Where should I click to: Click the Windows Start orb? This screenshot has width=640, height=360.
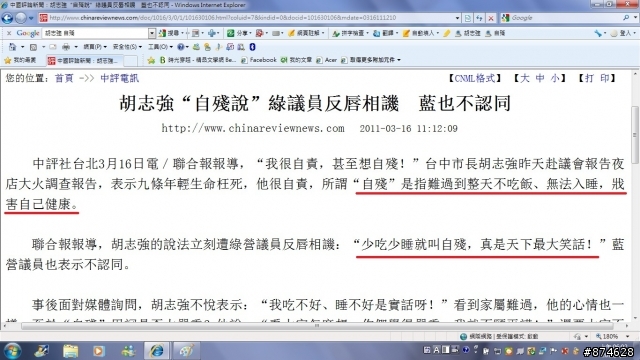[x=12, y=351]
